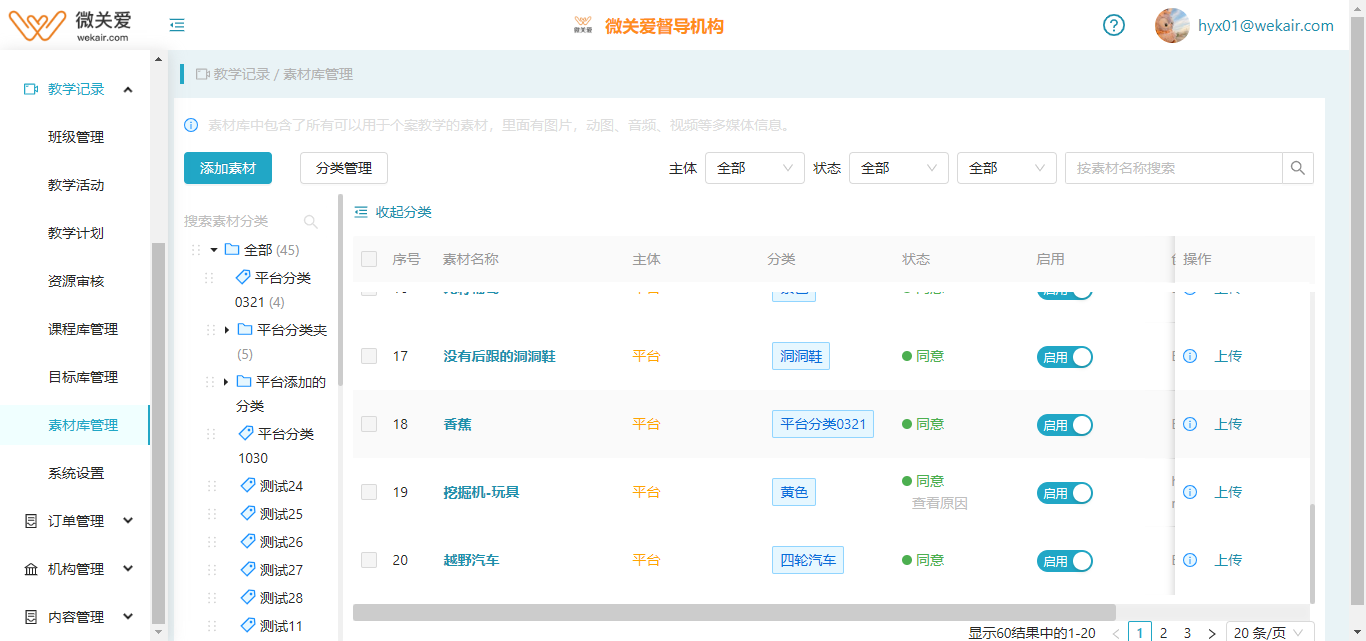Collapse the sidebar menu fold icon
Screen dimensions: 1366x641
(177, 25)
